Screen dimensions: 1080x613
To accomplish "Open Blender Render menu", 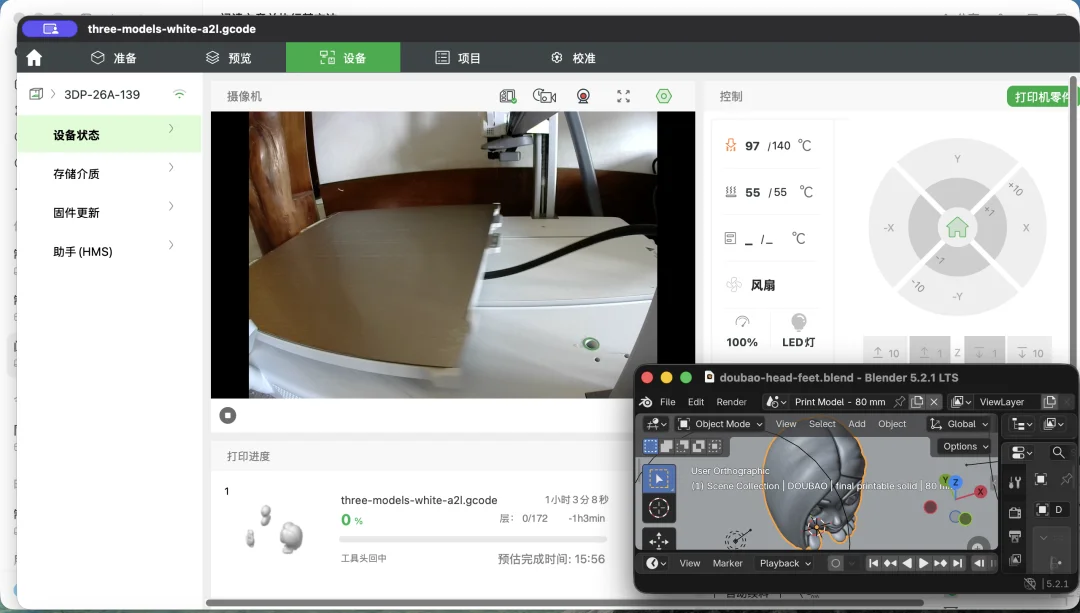I will 731,402.
